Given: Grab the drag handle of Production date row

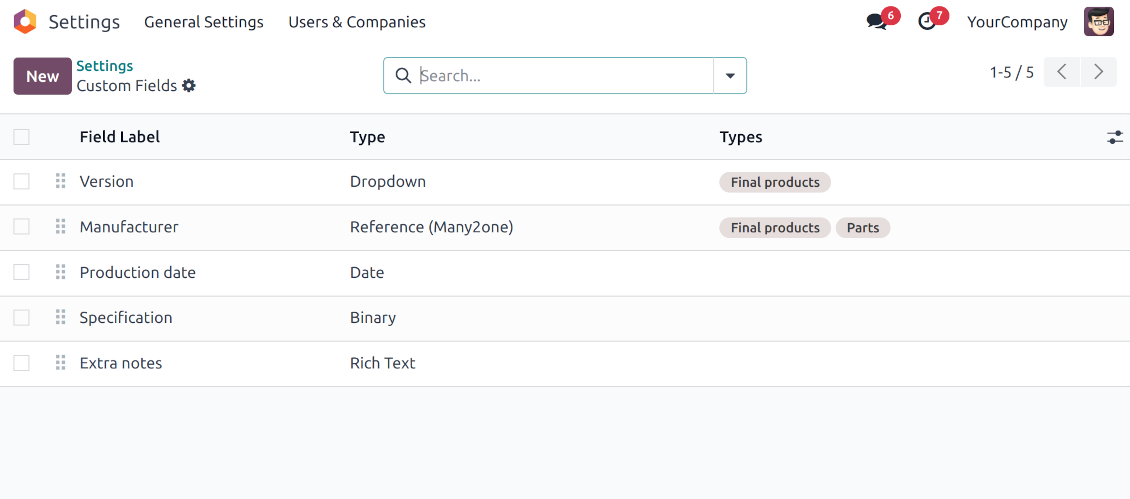Looking at the screenshot, I should (x=61, y=273).
